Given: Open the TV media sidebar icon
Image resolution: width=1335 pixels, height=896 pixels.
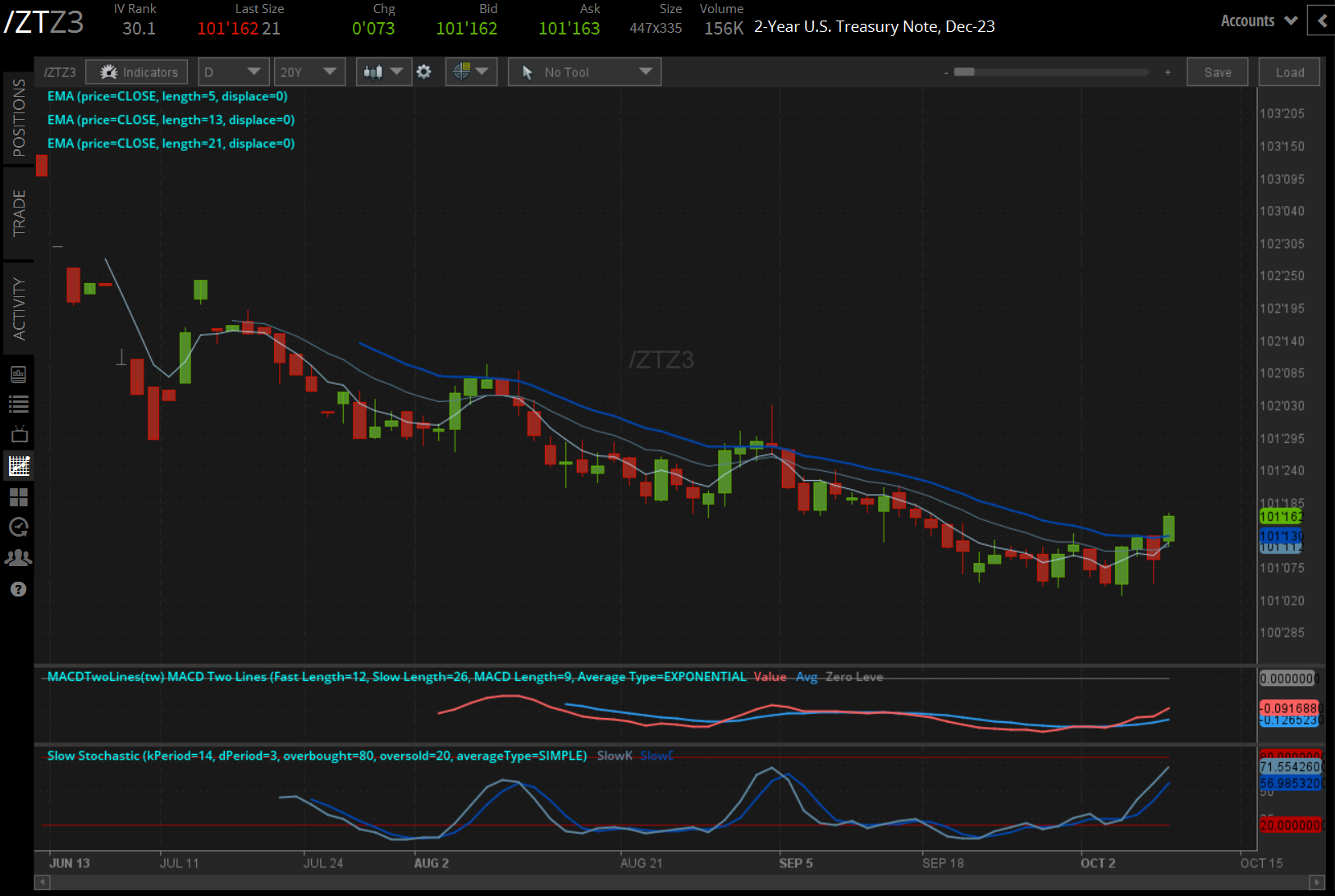Looking at the screenshot, I should click(x=18, y=434).
